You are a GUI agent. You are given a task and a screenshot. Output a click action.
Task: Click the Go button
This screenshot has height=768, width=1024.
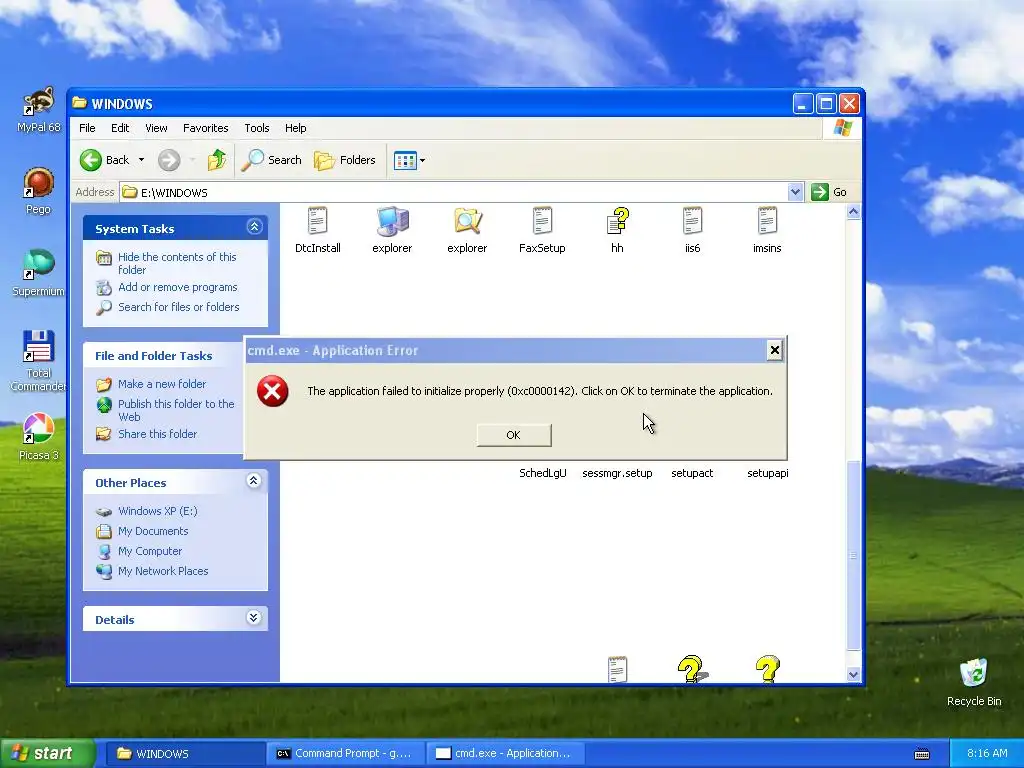pos(829,192)
